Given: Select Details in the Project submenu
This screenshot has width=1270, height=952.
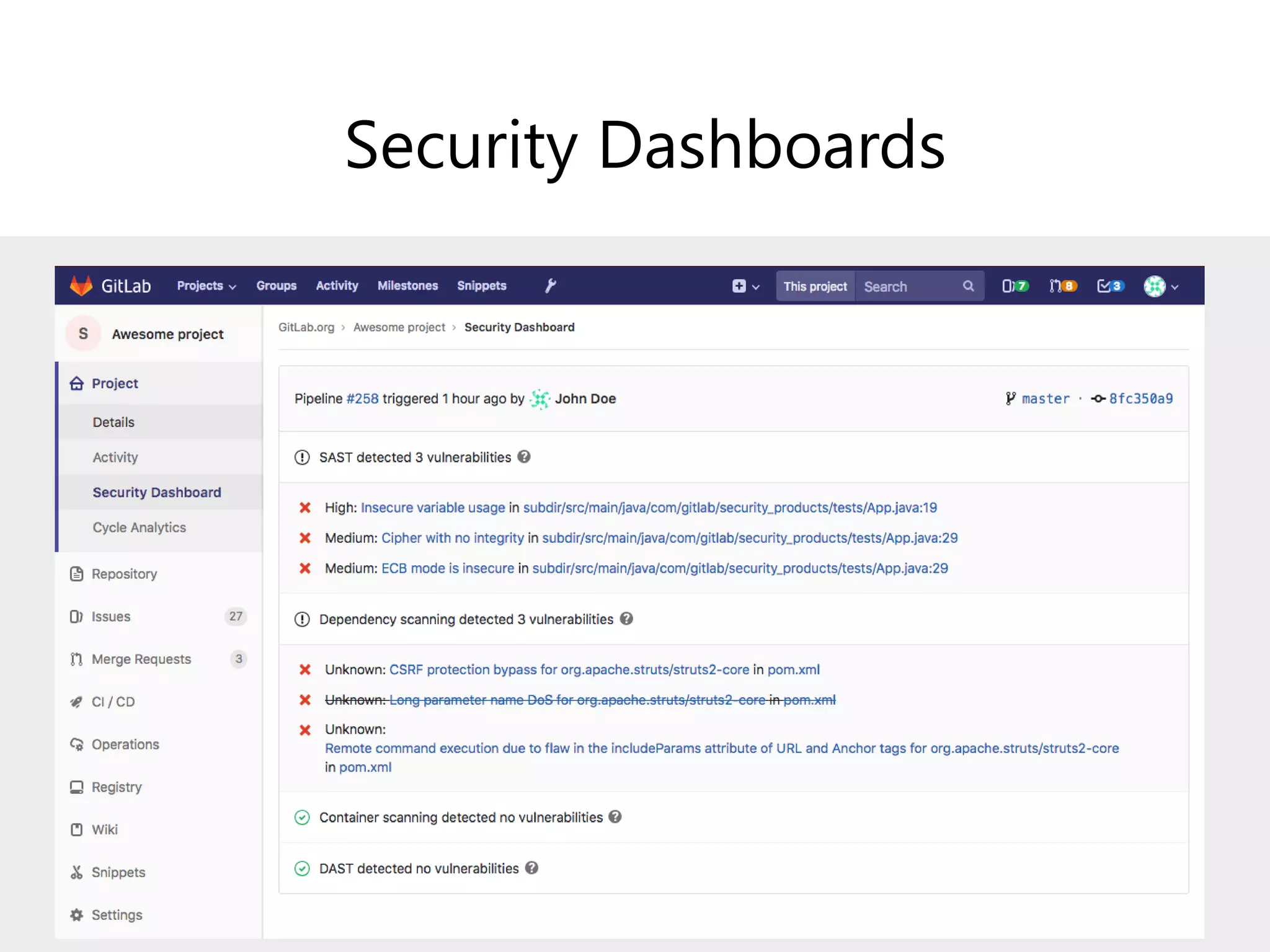Looking at the screenshot, I should [x=113, y=422].
